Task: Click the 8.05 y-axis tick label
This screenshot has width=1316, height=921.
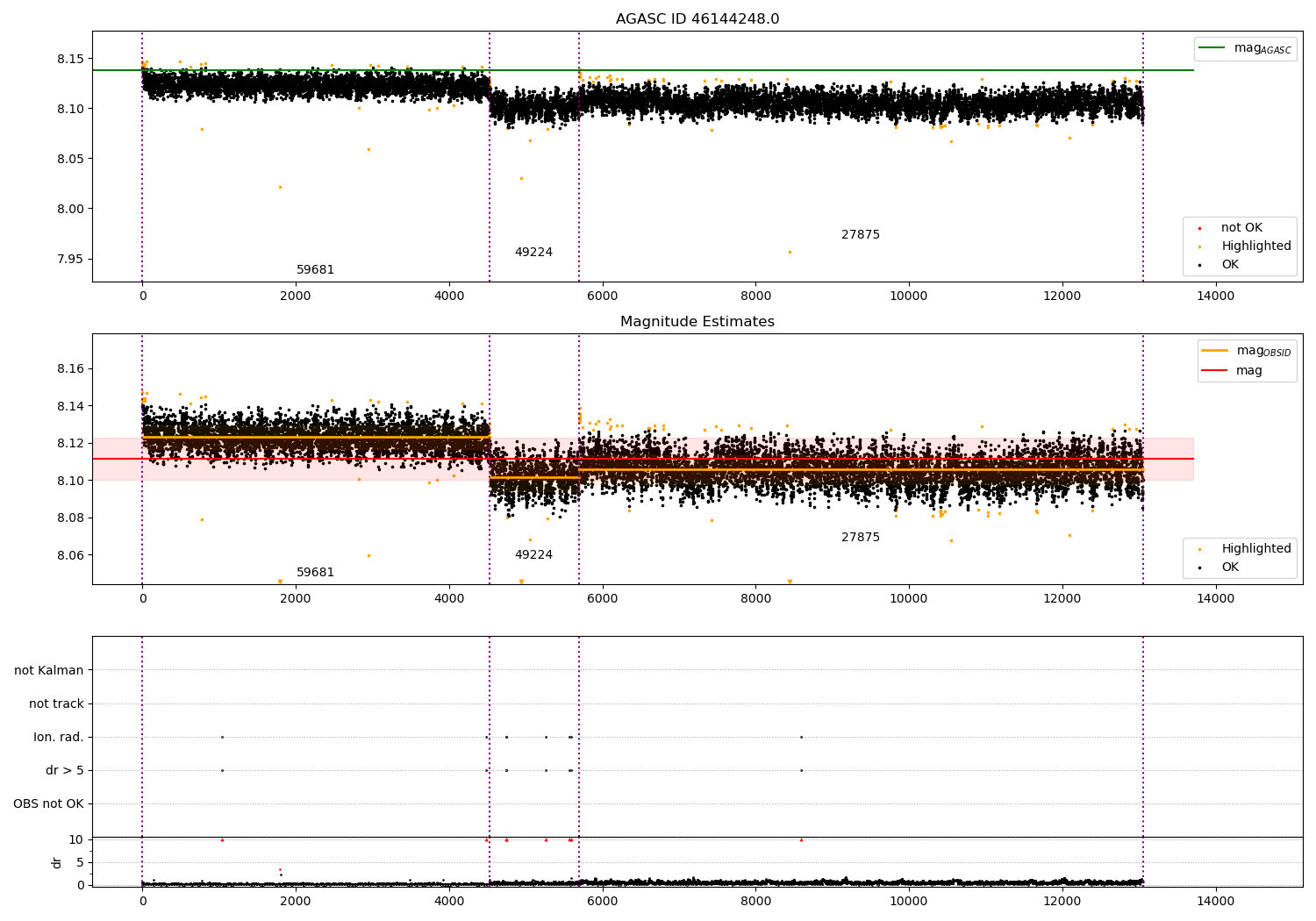Action: [70, 159]
